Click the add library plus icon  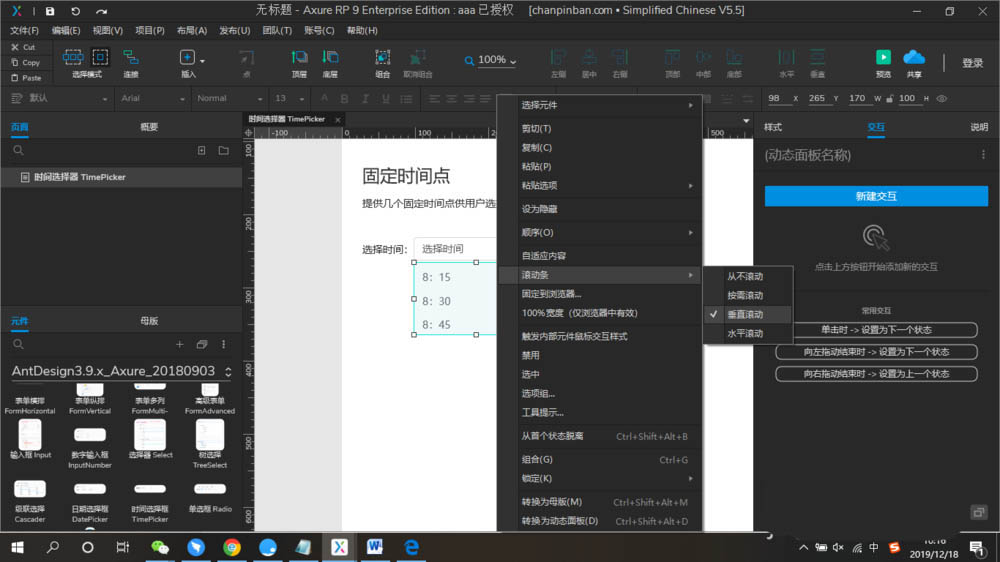tap(179, 344)
